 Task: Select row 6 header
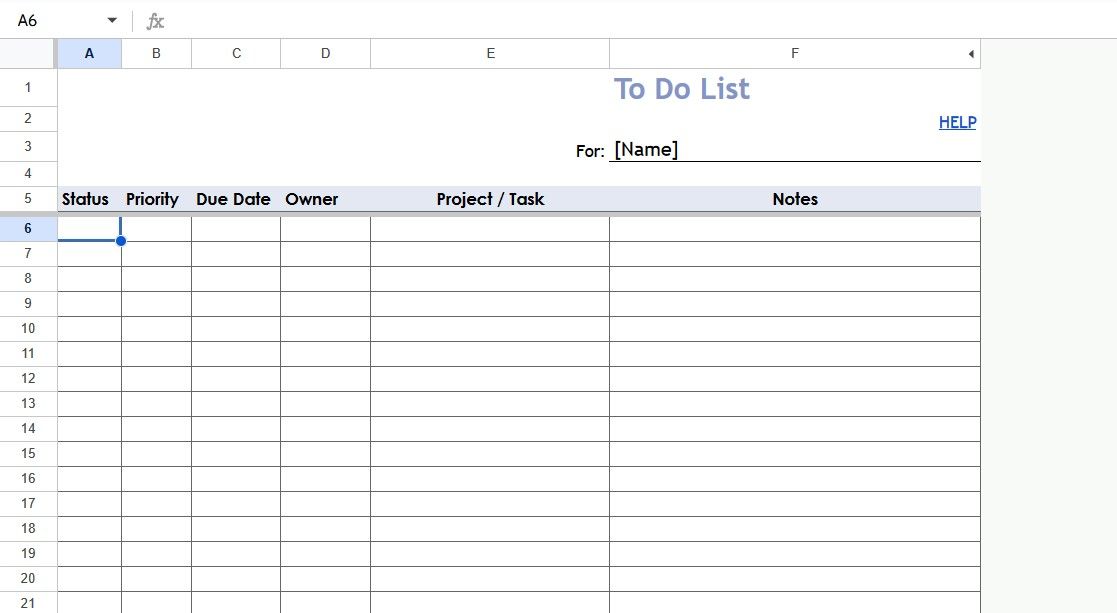pos(27,228)
